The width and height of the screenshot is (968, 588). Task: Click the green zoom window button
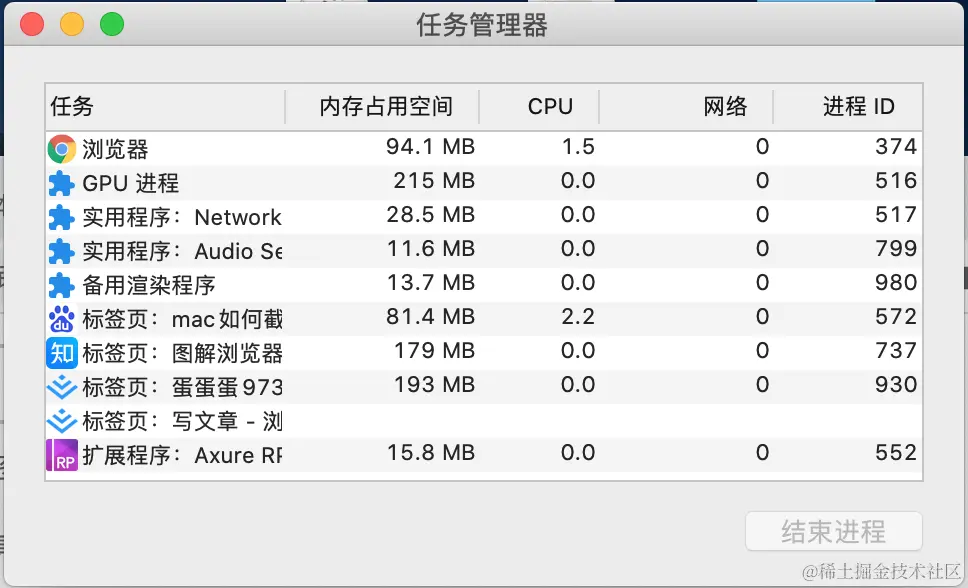[112, 24]
